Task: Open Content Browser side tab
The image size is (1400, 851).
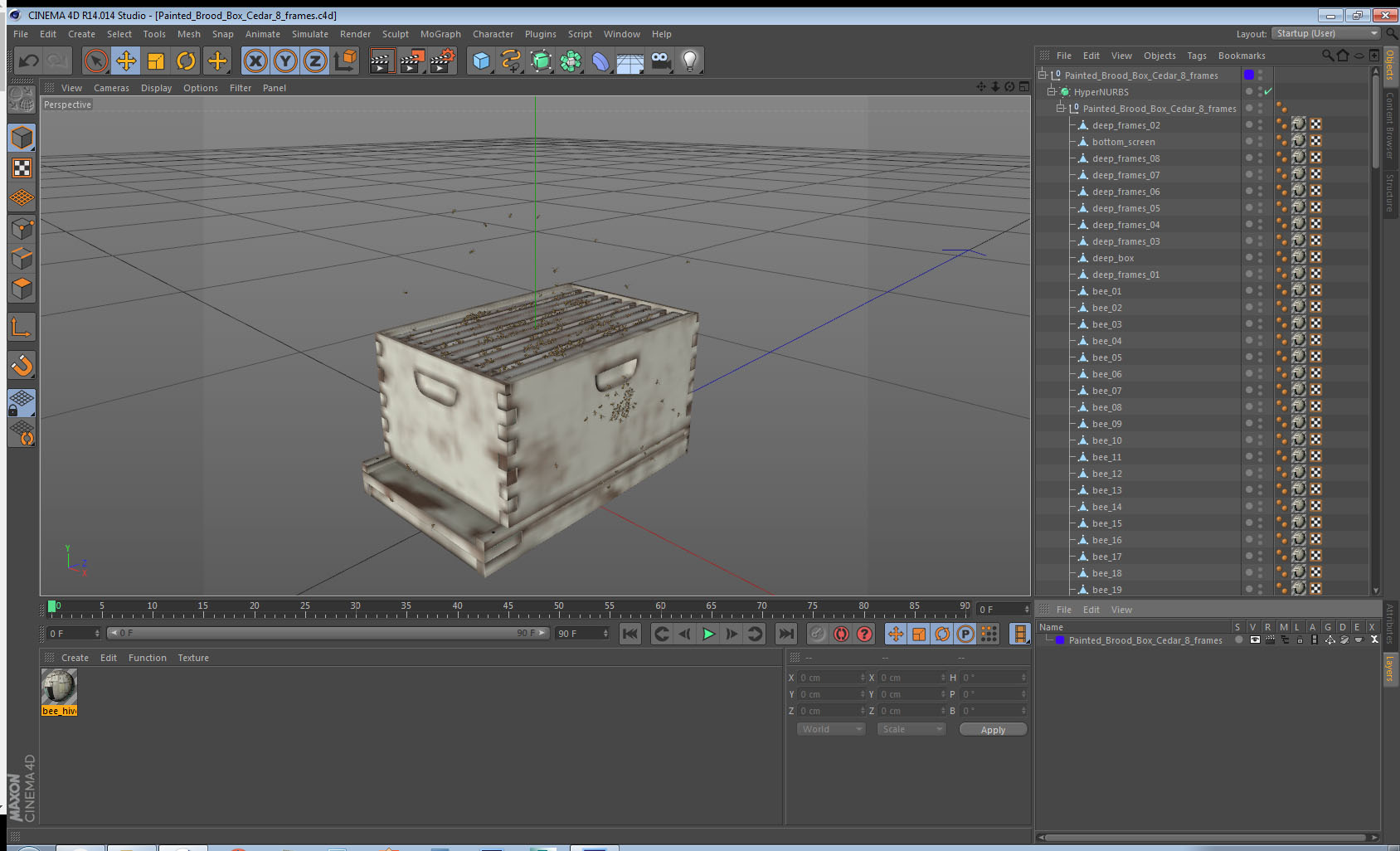Action: [1390, 125]
